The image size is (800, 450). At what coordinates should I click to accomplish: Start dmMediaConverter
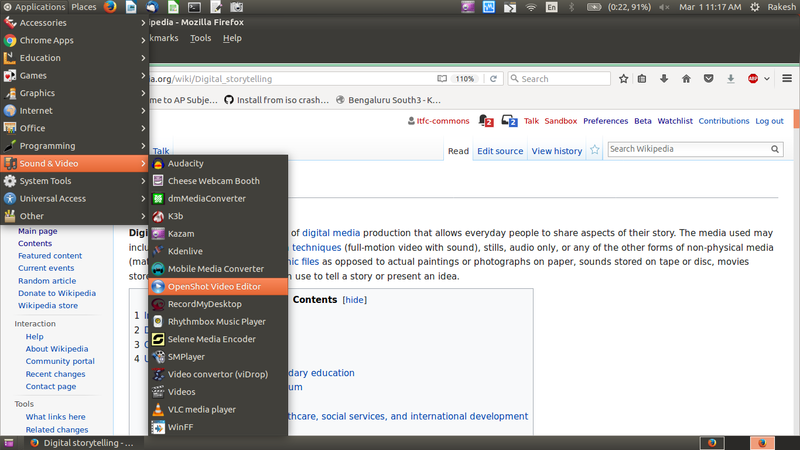[x=218, y=198]
